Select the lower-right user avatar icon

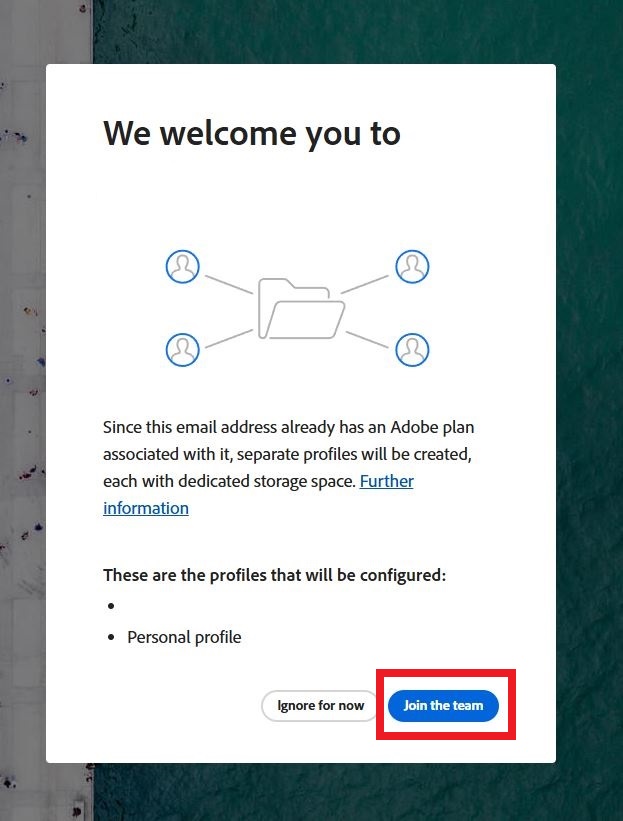pos(412,350)
